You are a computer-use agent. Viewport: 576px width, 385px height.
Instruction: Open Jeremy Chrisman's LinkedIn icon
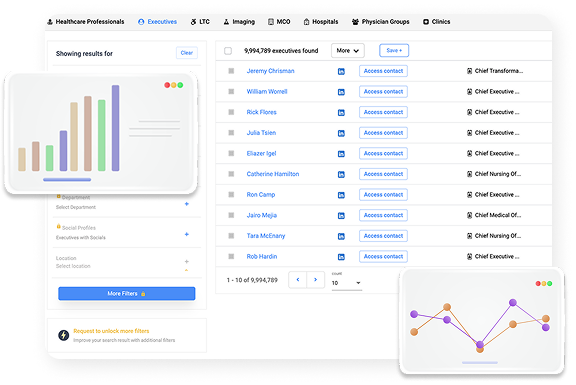pyautogui.click(x=341, y=71)
